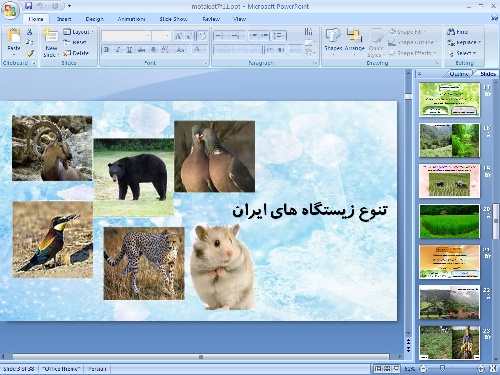500x375 pixels.
Task: Open the Office Button menu
Action: [10, 10]
